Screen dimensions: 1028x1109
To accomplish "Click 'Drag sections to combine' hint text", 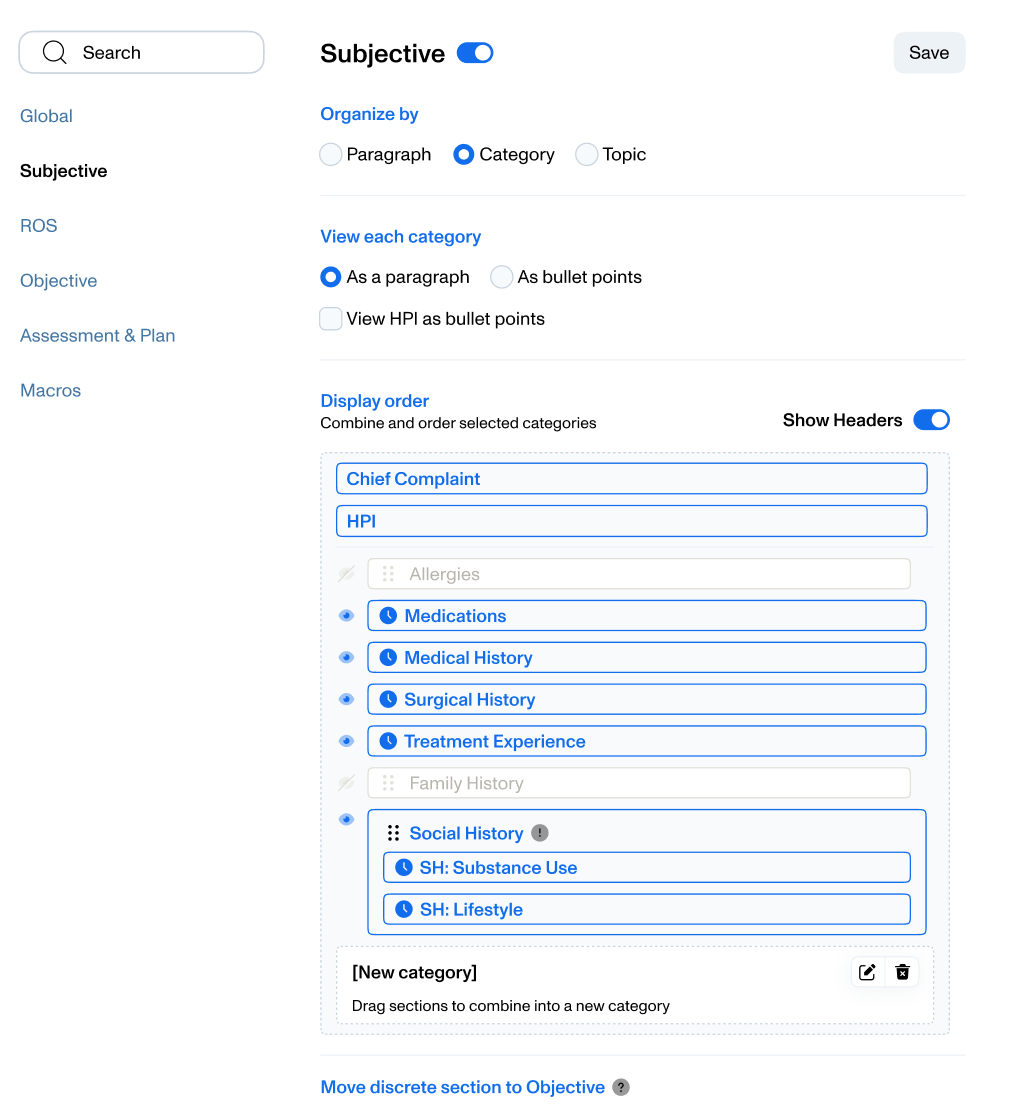I will pos(510,1005).
